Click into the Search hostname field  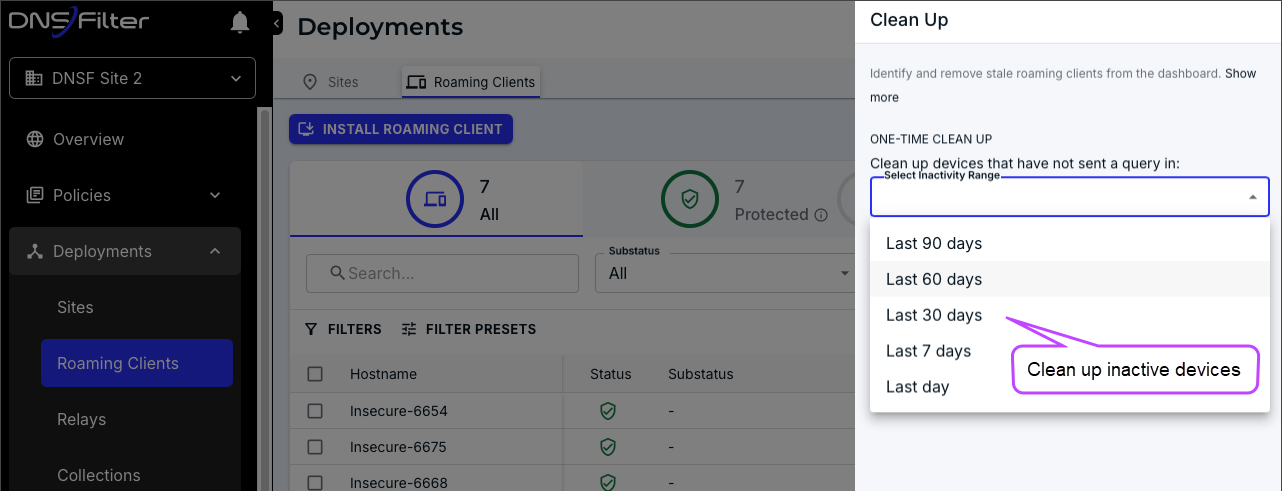(442, 273)
